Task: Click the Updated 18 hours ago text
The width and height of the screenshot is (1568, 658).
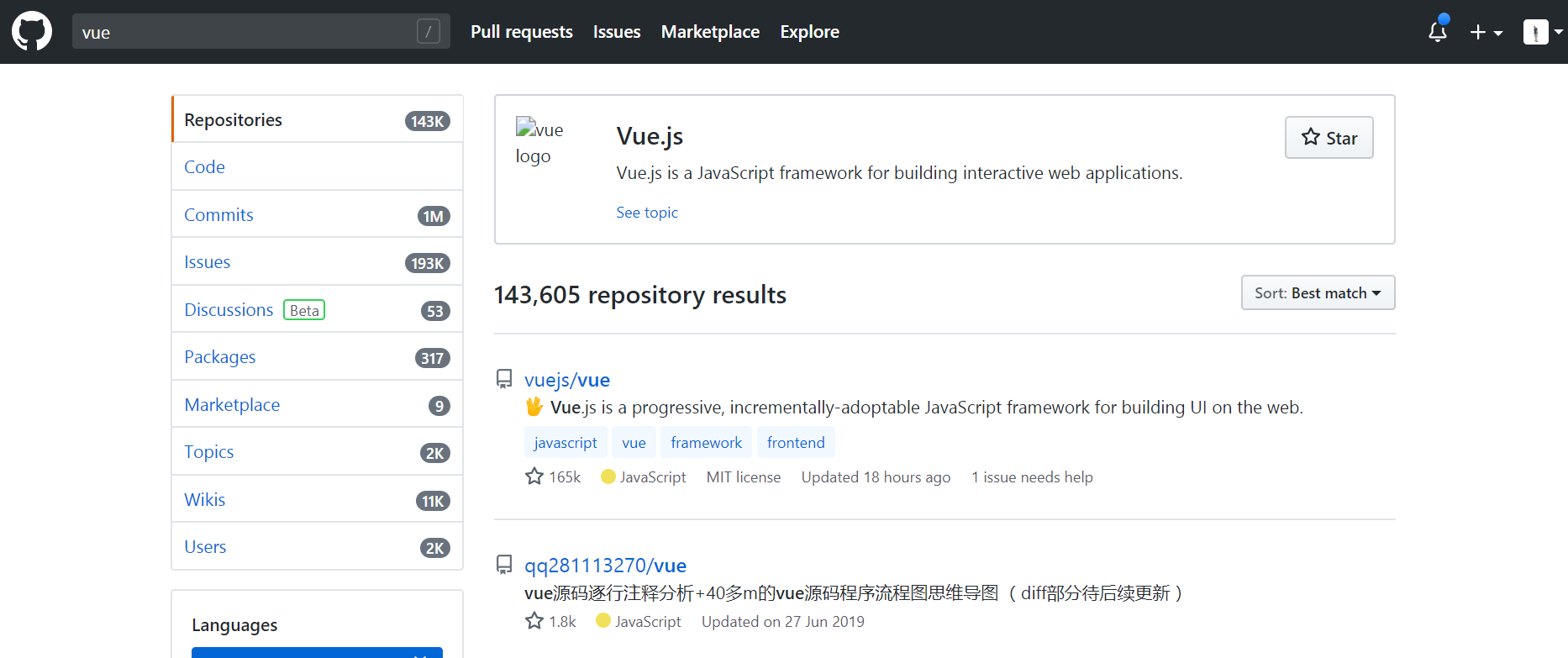Action: pyautogui.click(x=876, y=477)
